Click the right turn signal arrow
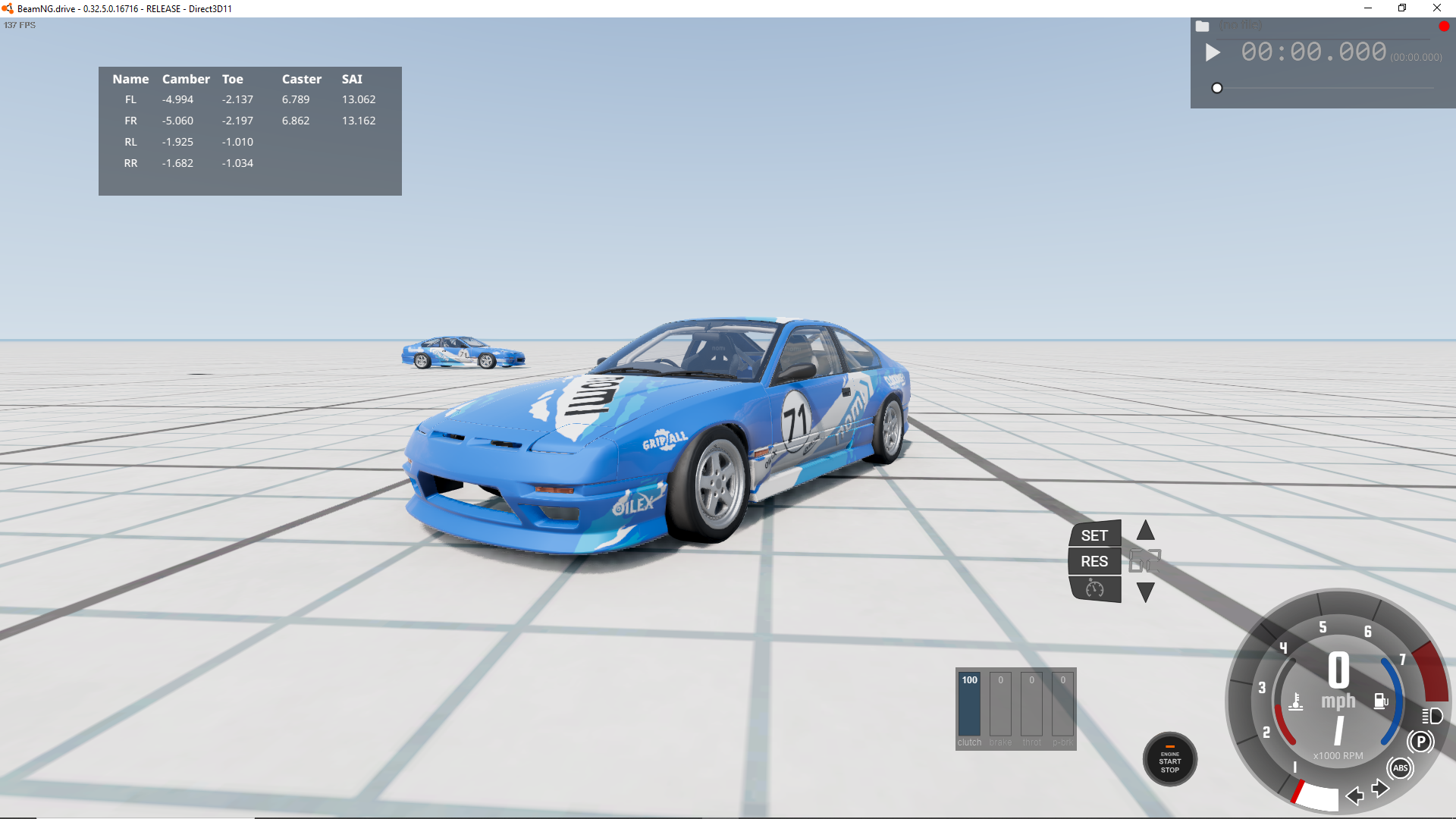The height and width of the screenshot is (819, 1456). [1380, 789]
